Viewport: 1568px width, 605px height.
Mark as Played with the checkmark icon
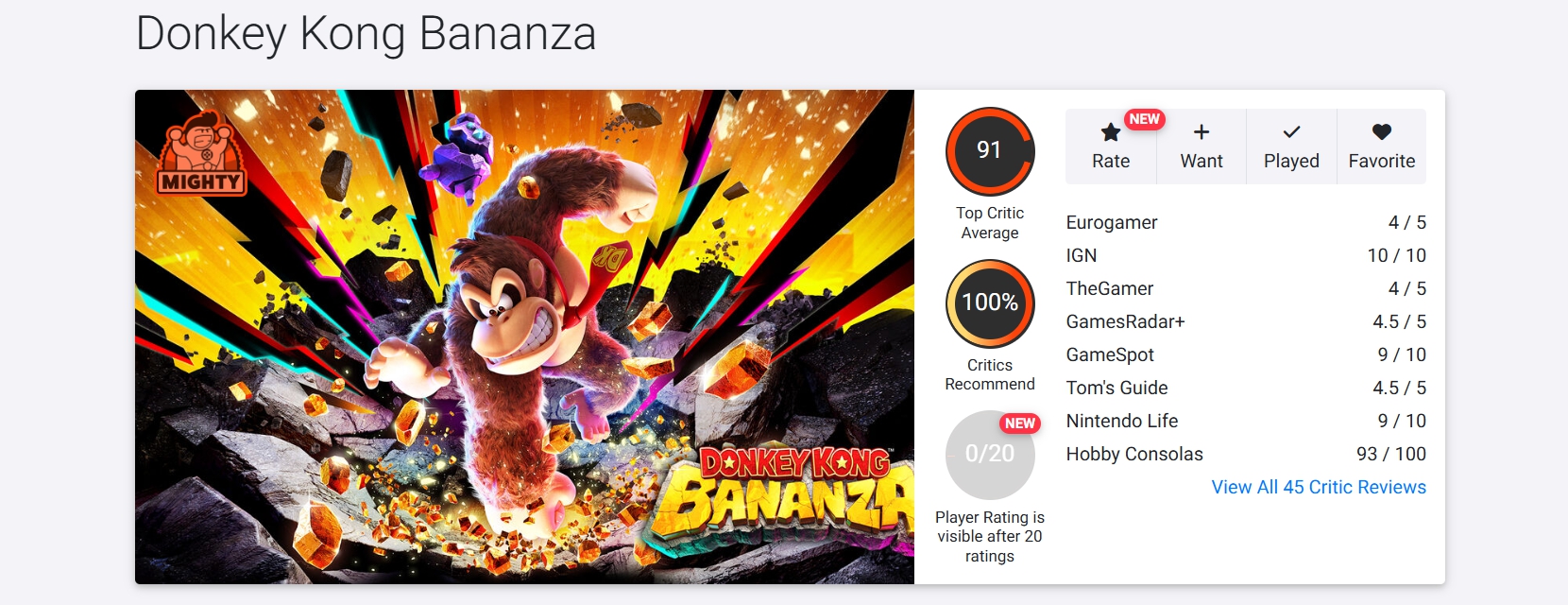pos(1291,132)
